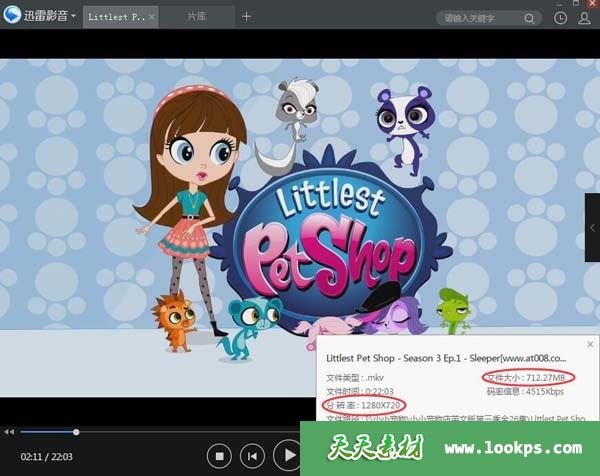Image resolution: width=600 pixels, height=476 pixels.
Task: Open the 片库 library tab
Action: point(199,17)
